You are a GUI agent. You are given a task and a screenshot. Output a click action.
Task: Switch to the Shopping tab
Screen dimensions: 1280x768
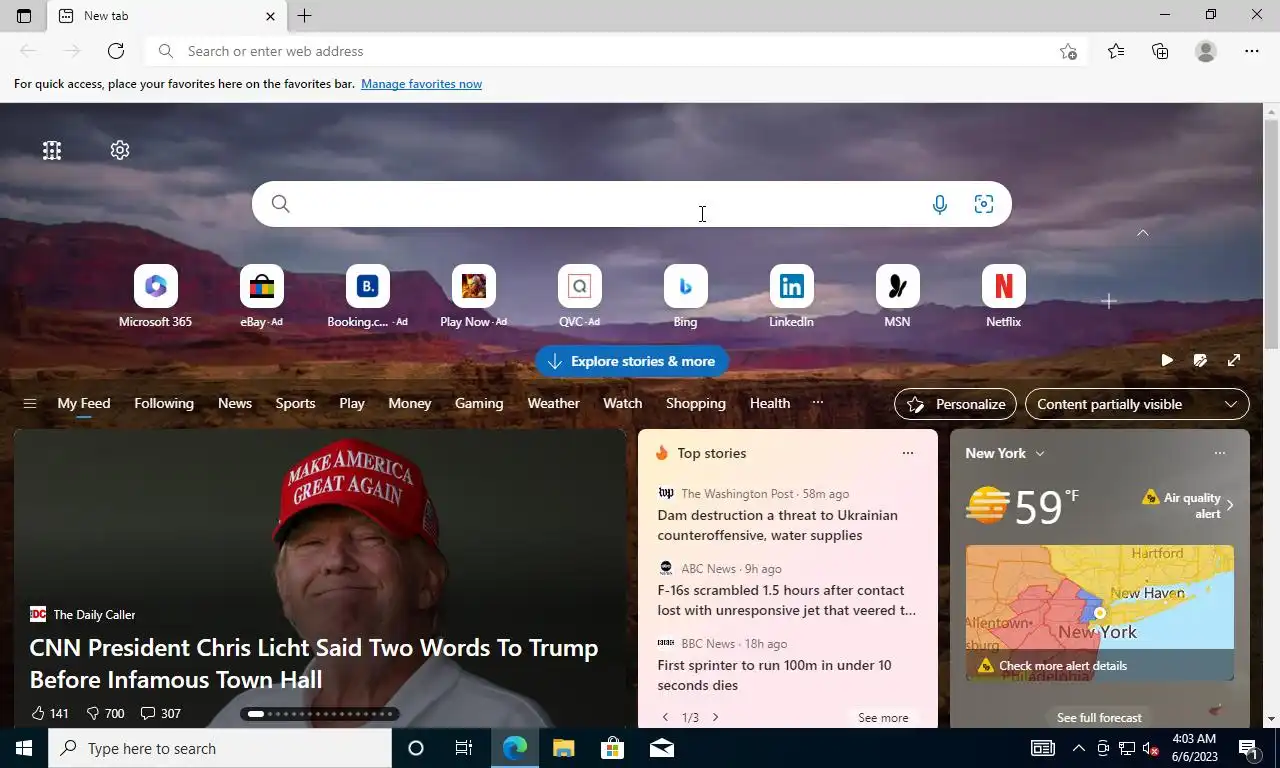coord(696,403)
